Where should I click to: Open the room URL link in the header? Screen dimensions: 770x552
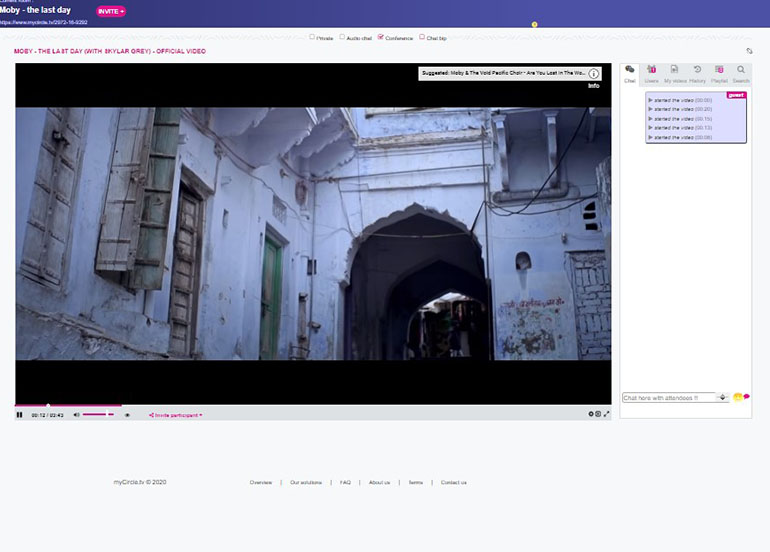[x=44, y=22]
